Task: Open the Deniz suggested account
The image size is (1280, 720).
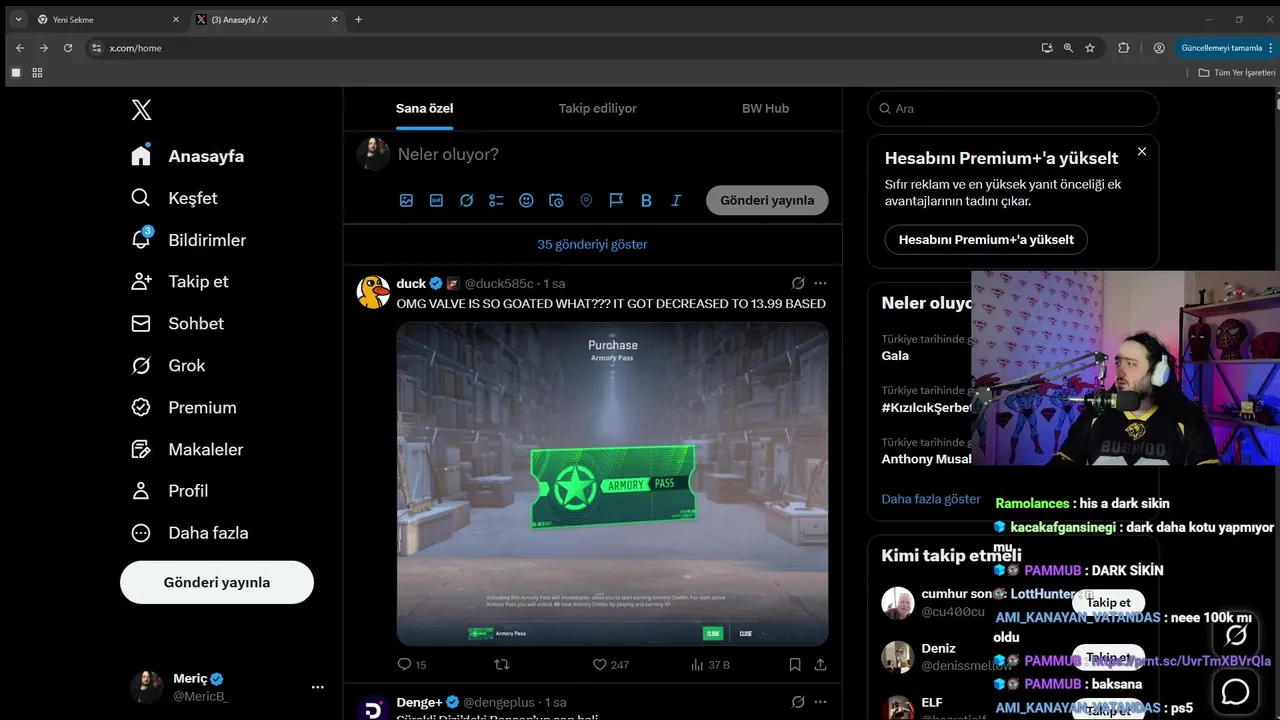Action: point(938,648)
